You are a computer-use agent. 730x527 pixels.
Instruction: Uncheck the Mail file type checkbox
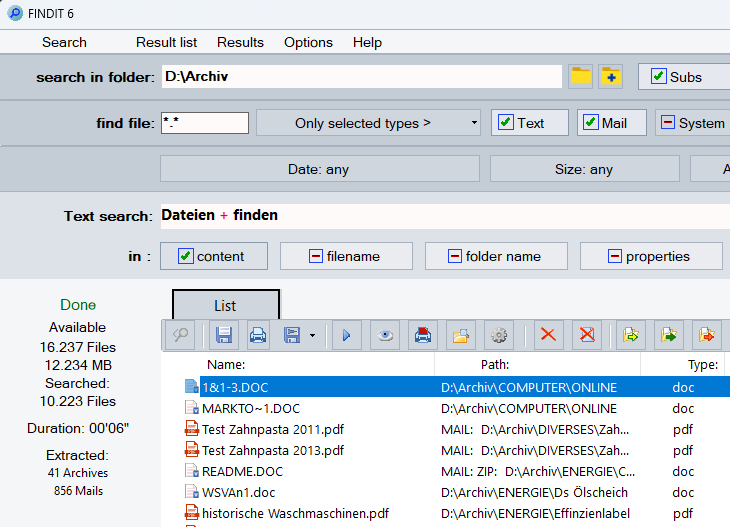pyautogui.click(x=589, y=123)
